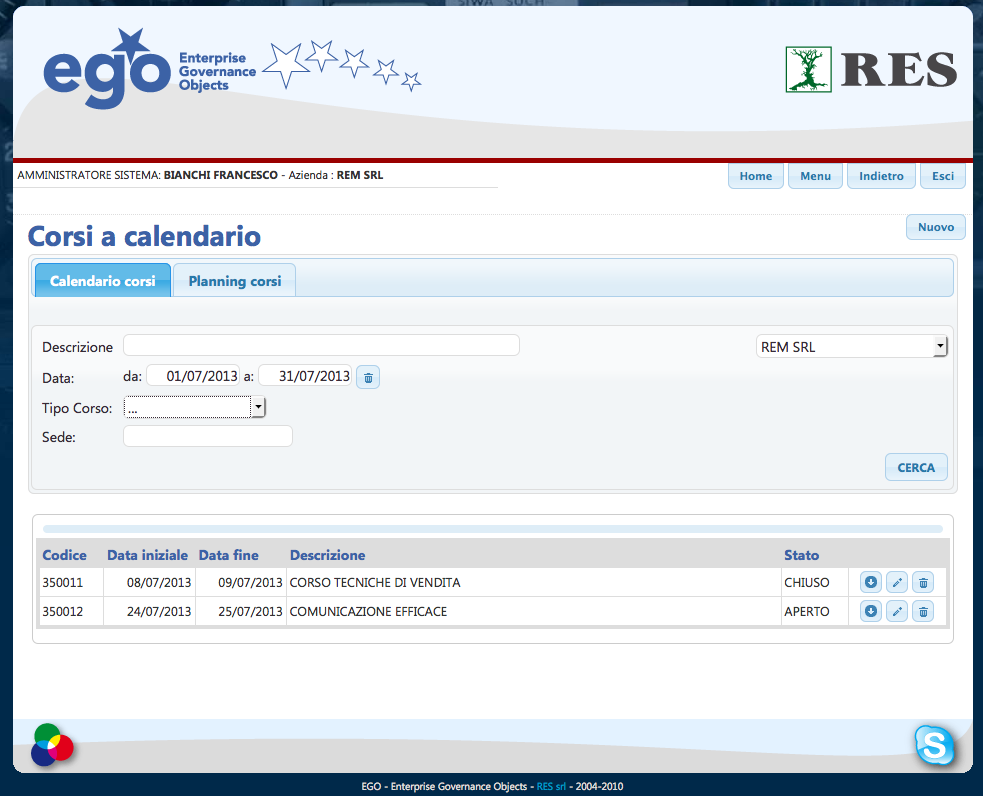Open the REM SRL company dropdown
The image size is (983, 796).
pos(939,347)
